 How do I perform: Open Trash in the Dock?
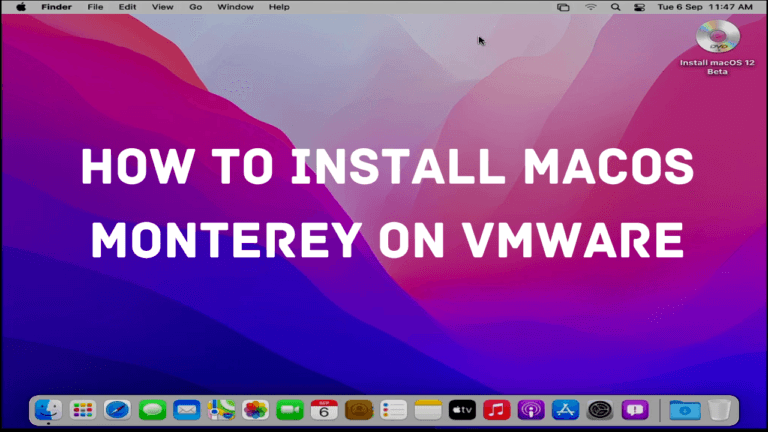pos(719,410)
